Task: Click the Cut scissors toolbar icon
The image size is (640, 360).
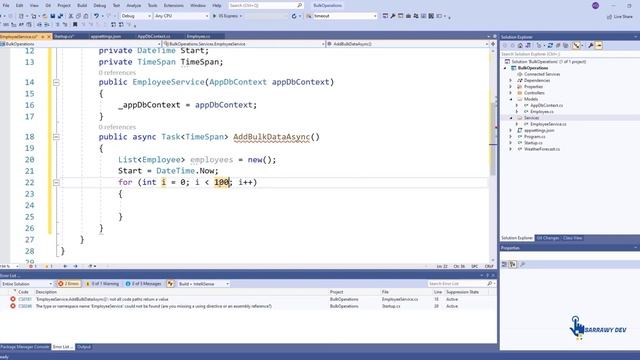Action: (x=71, y=16)
